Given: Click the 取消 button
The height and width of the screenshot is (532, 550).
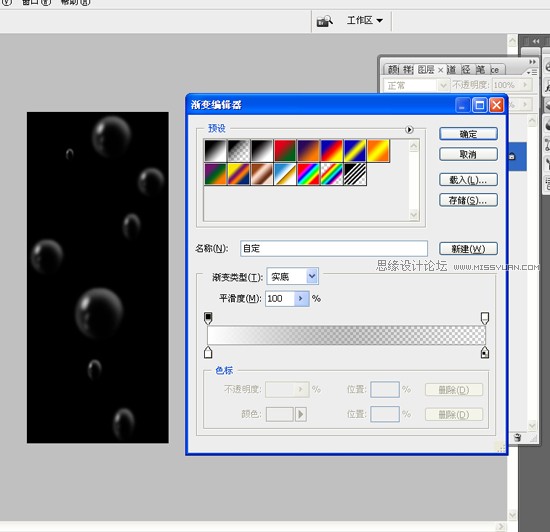Looking at the screenshot, I should click(x=468, y=154).
